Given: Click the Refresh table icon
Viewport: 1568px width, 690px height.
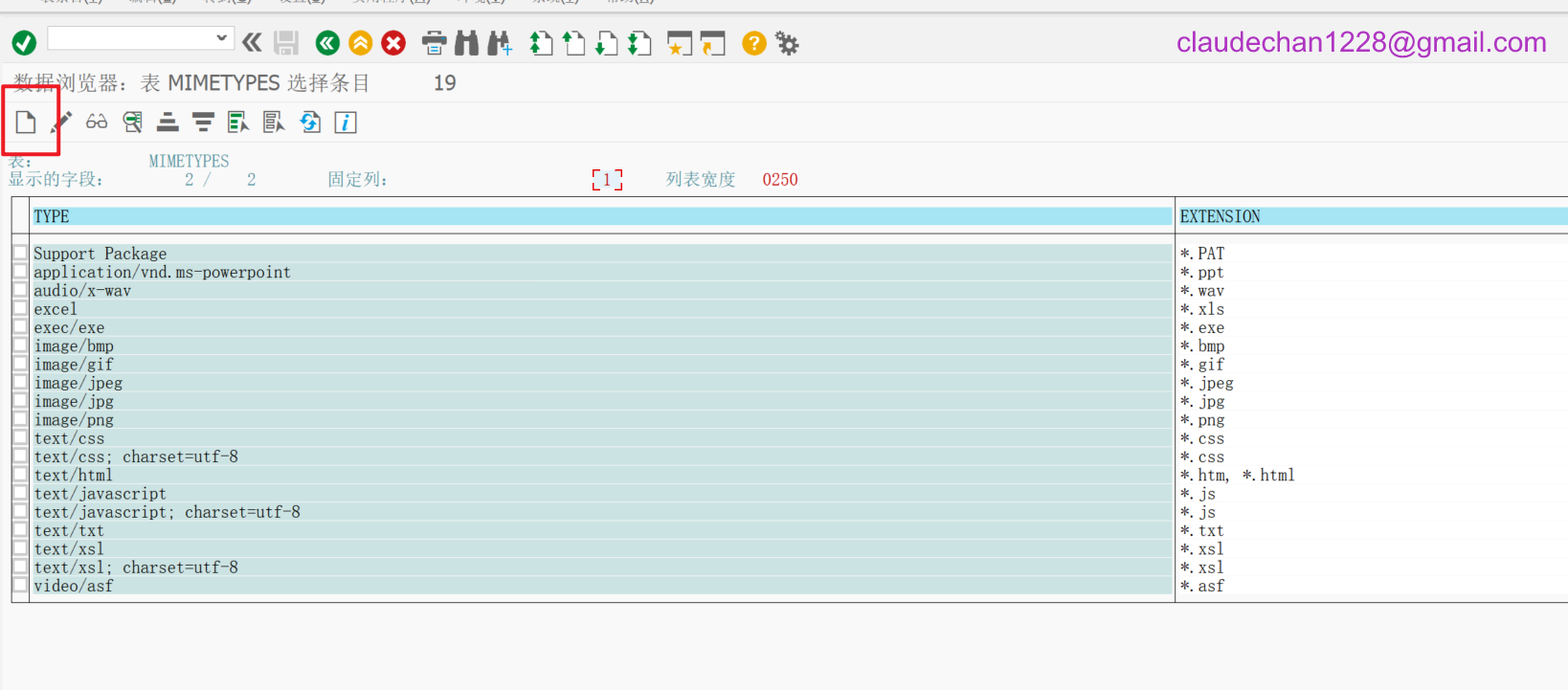Looking at the screenshot, I should tap(310, 122).
